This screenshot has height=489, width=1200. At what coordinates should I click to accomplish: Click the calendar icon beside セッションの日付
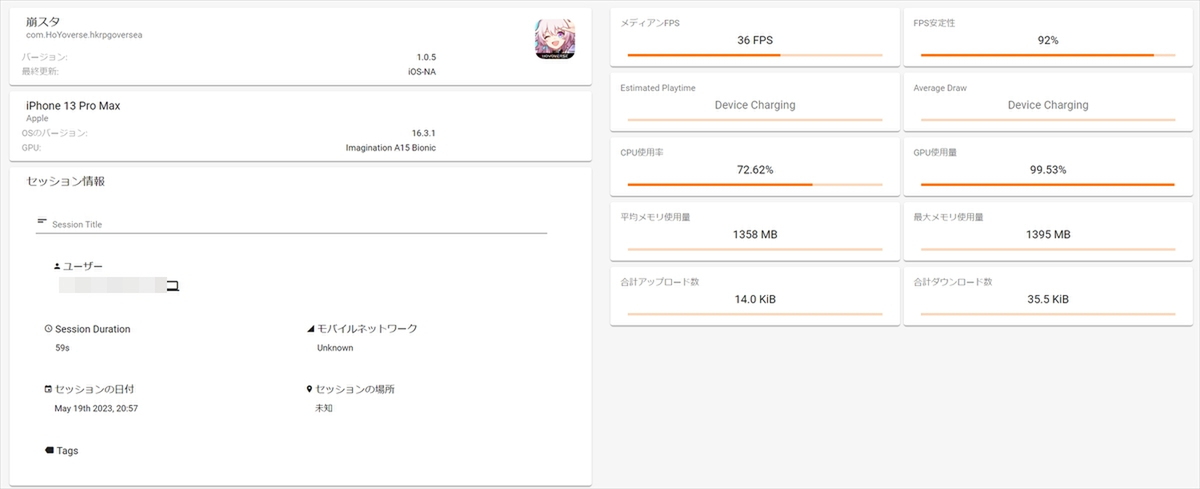tap(48, 389)
